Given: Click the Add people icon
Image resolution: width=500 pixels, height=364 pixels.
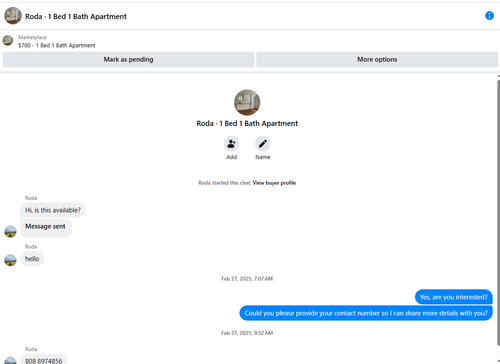Looking at the screenshot, I should click(231, 144).
